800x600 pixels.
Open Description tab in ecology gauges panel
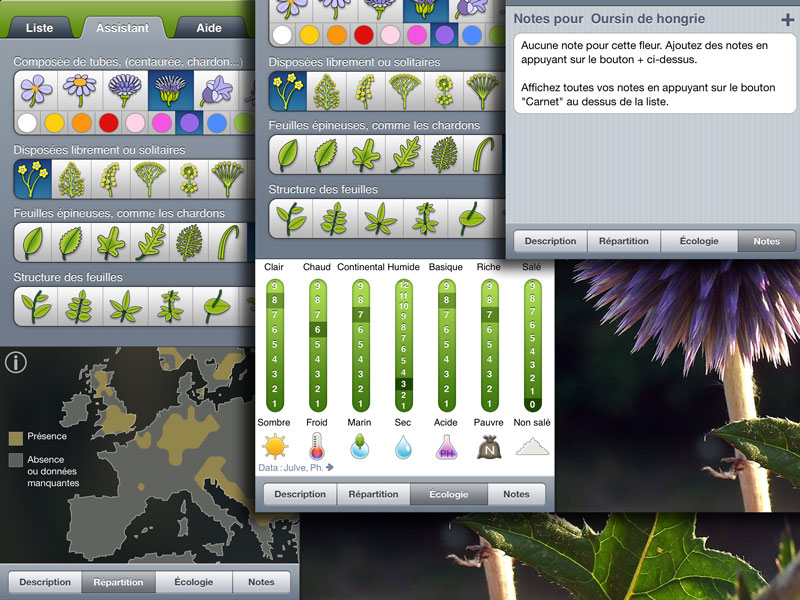300,494
